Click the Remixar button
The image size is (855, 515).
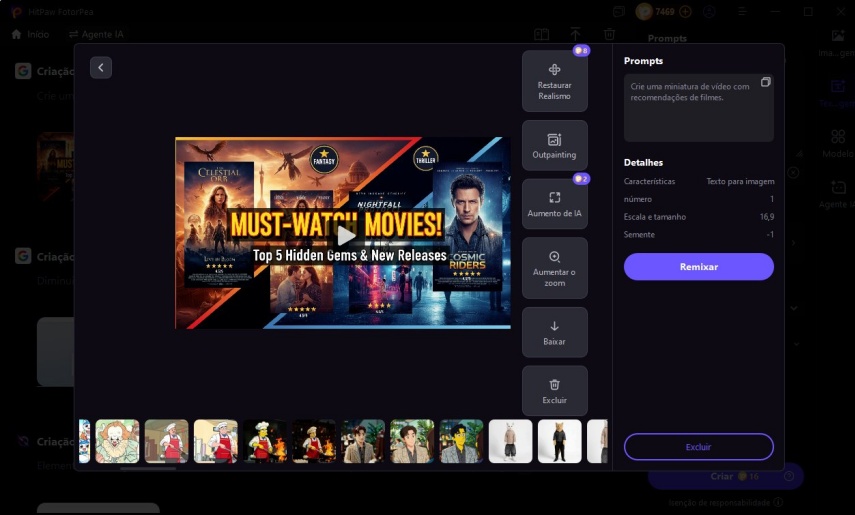699,267
